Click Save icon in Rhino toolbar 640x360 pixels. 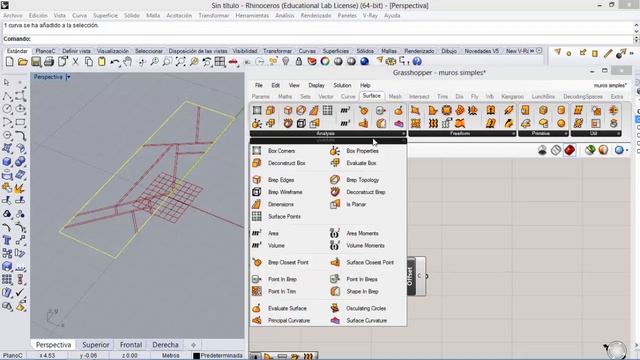pyautogui.click(x=36, y=61)
